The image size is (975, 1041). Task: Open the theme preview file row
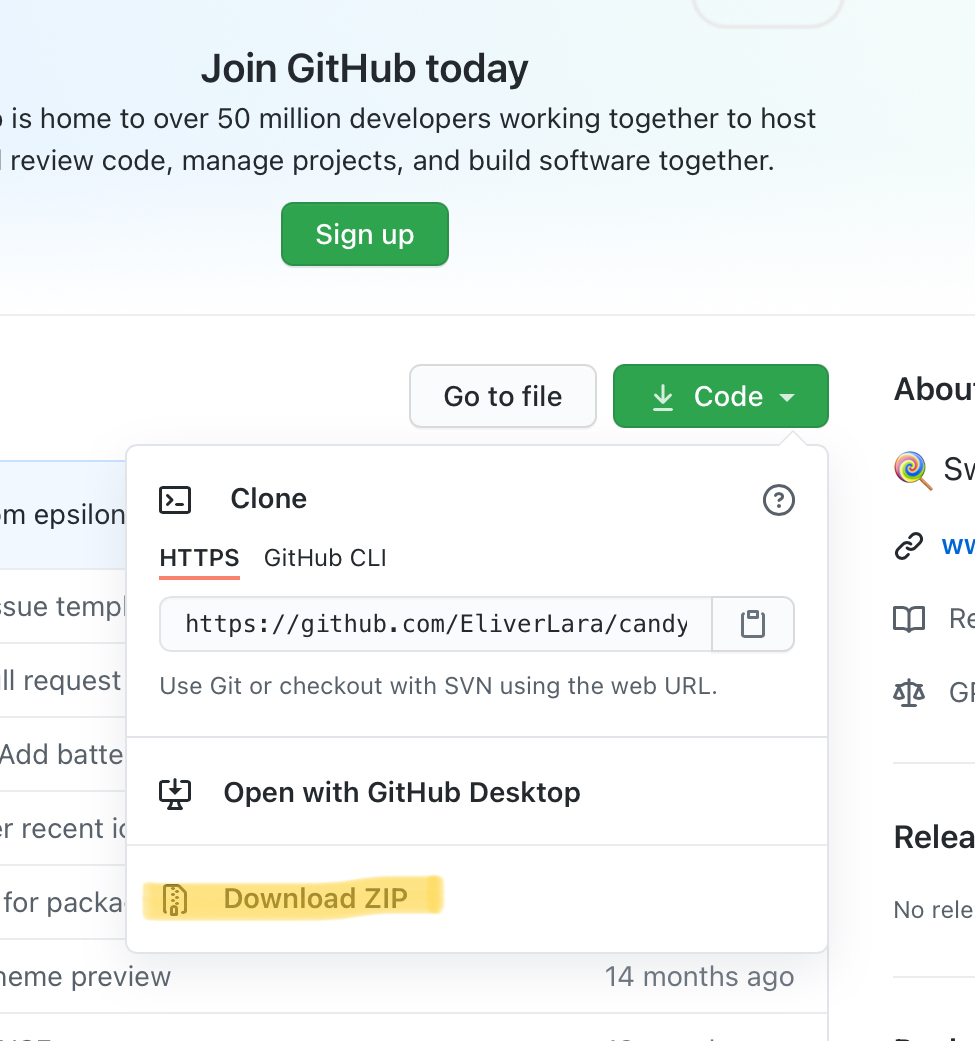pyautogui.click(x=86, y=976)
